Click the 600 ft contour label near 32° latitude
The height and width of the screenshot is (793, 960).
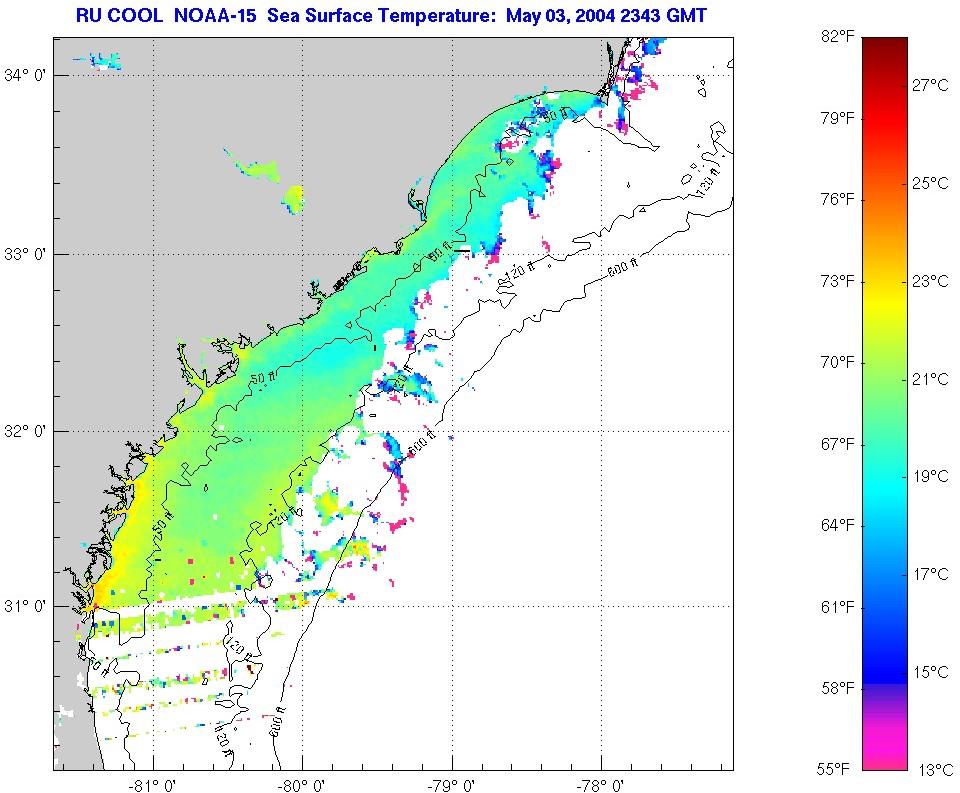(422, 443)
